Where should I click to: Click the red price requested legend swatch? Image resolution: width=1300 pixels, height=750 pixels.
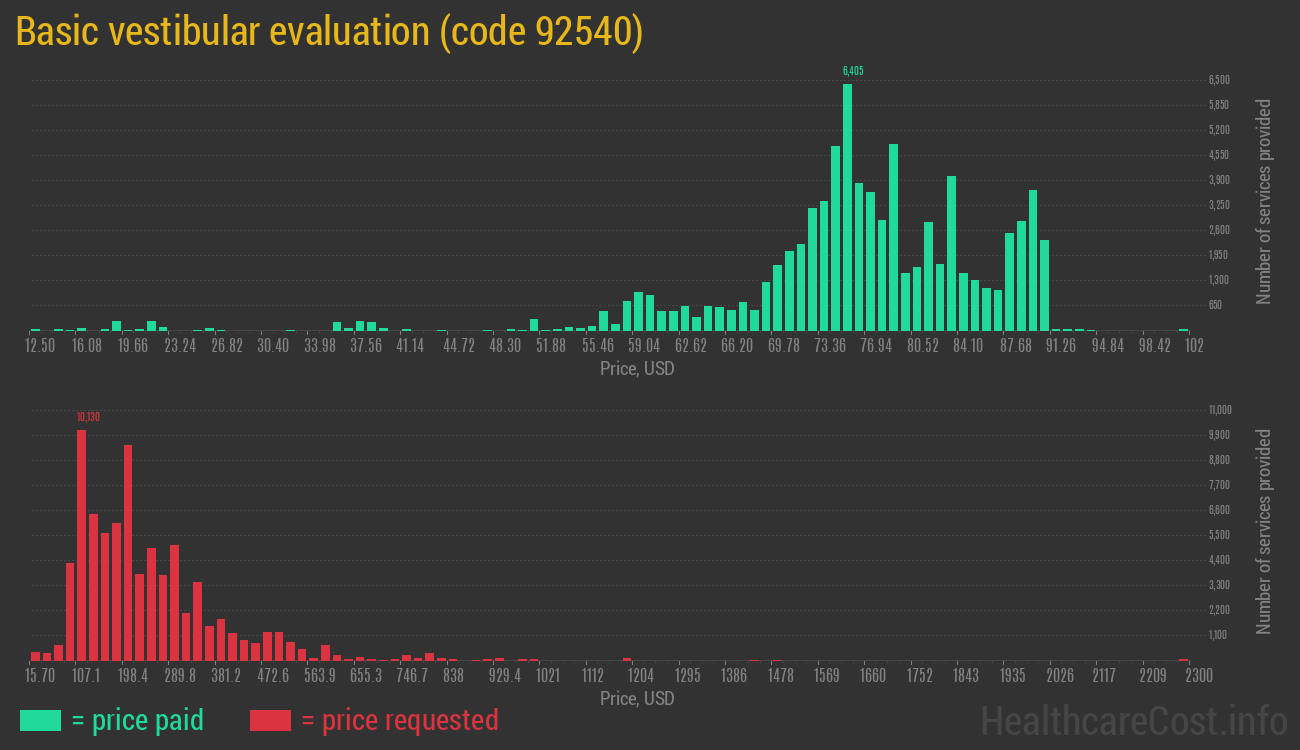pos(270,720)
